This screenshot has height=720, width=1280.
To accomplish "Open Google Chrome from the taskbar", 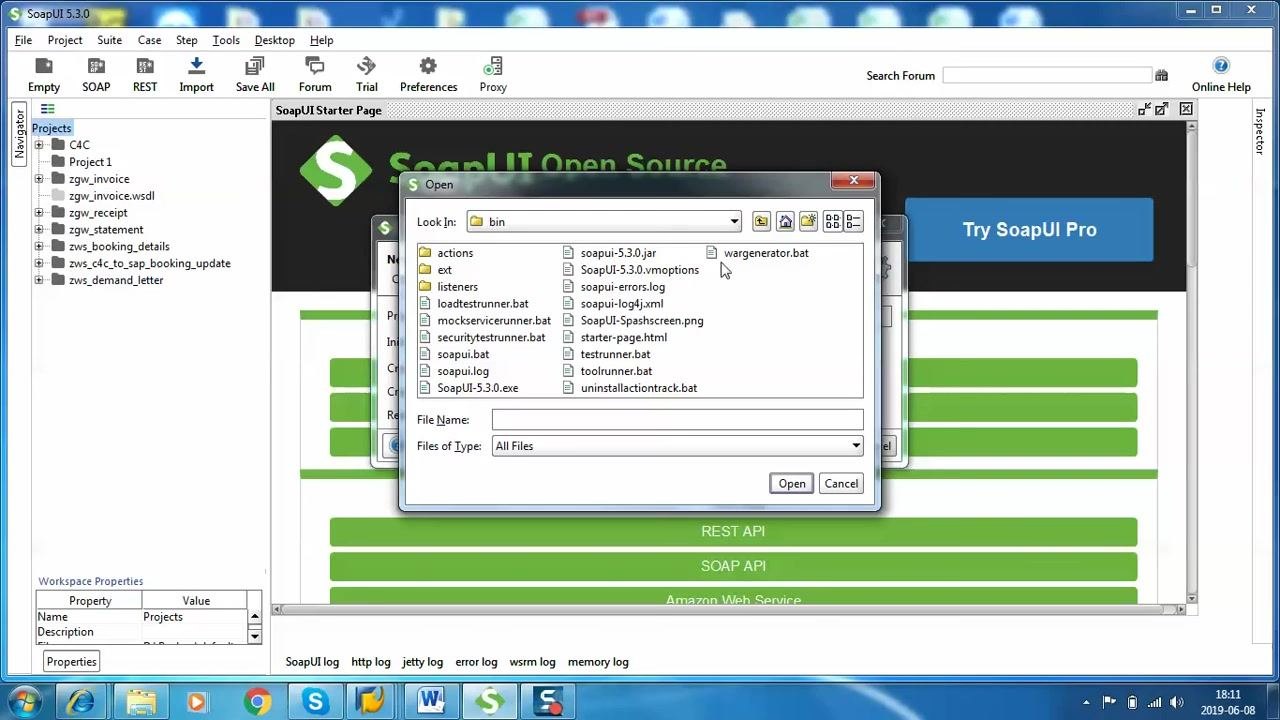I will click(257, 702).
